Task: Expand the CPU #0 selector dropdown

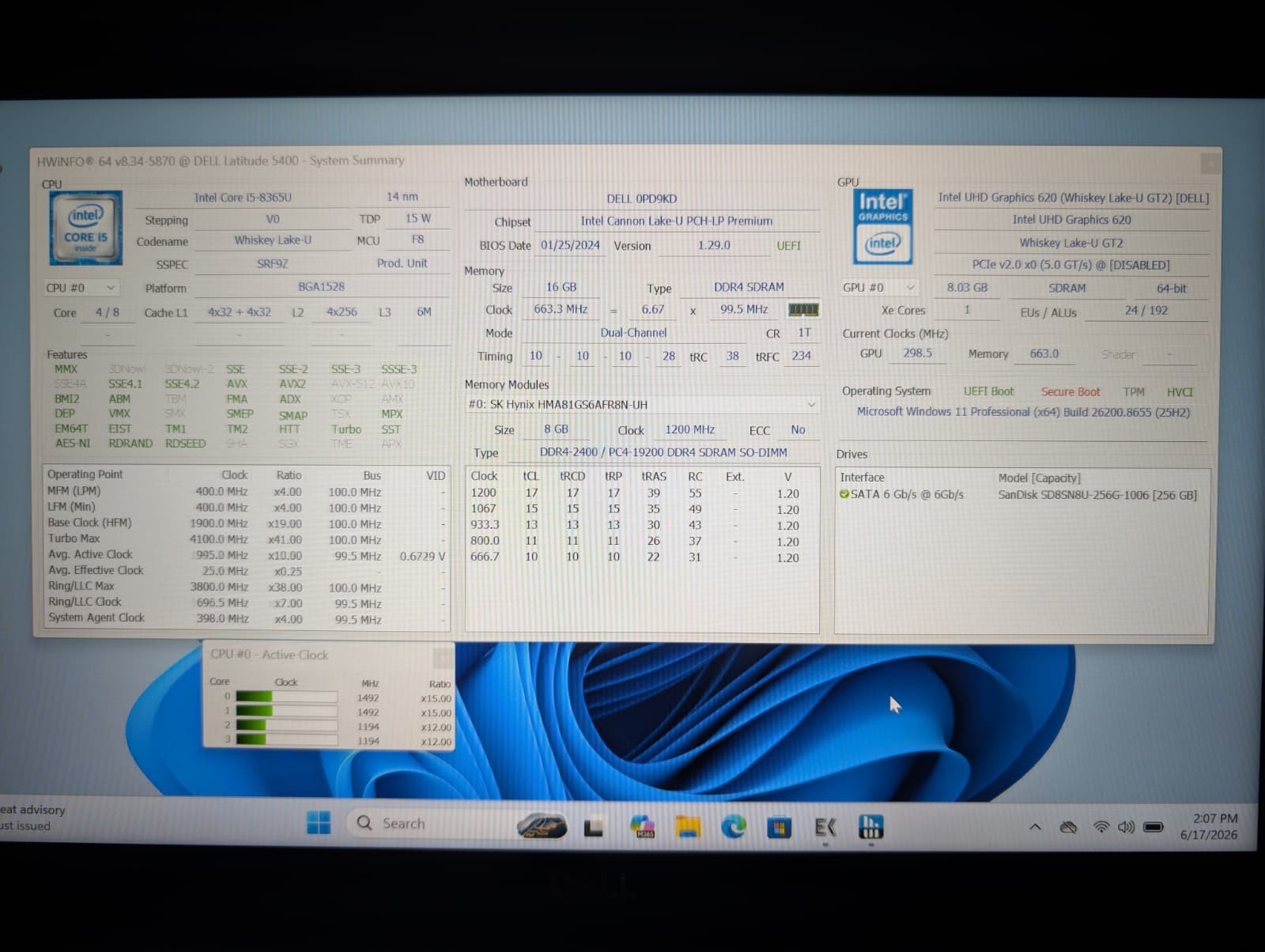Action: point(82,288)
